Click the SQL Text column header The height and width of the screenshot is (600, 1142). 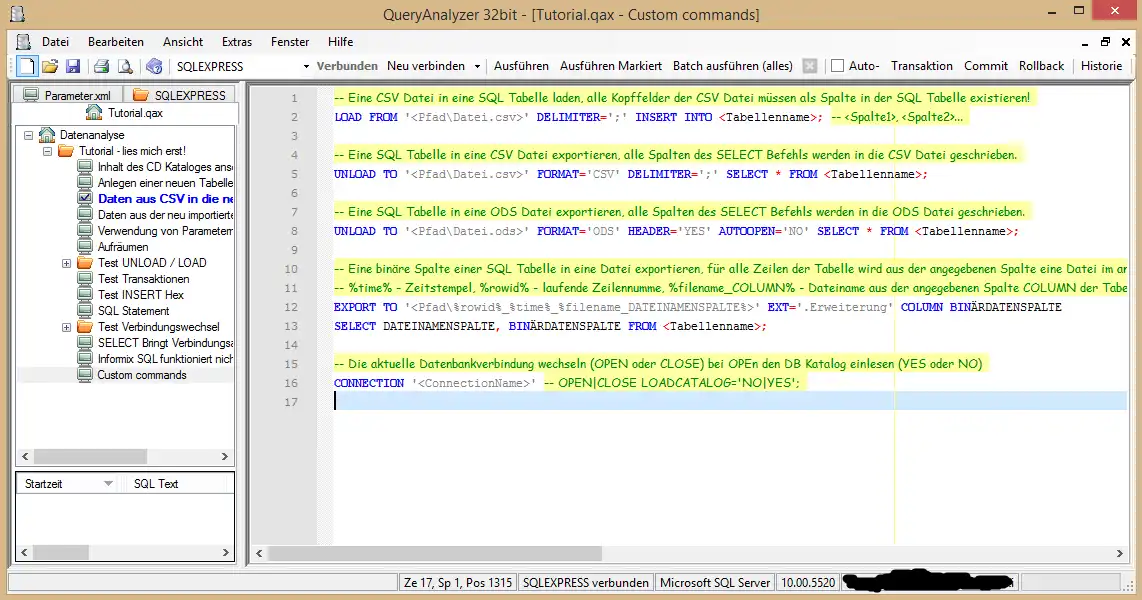click(176, 483)
